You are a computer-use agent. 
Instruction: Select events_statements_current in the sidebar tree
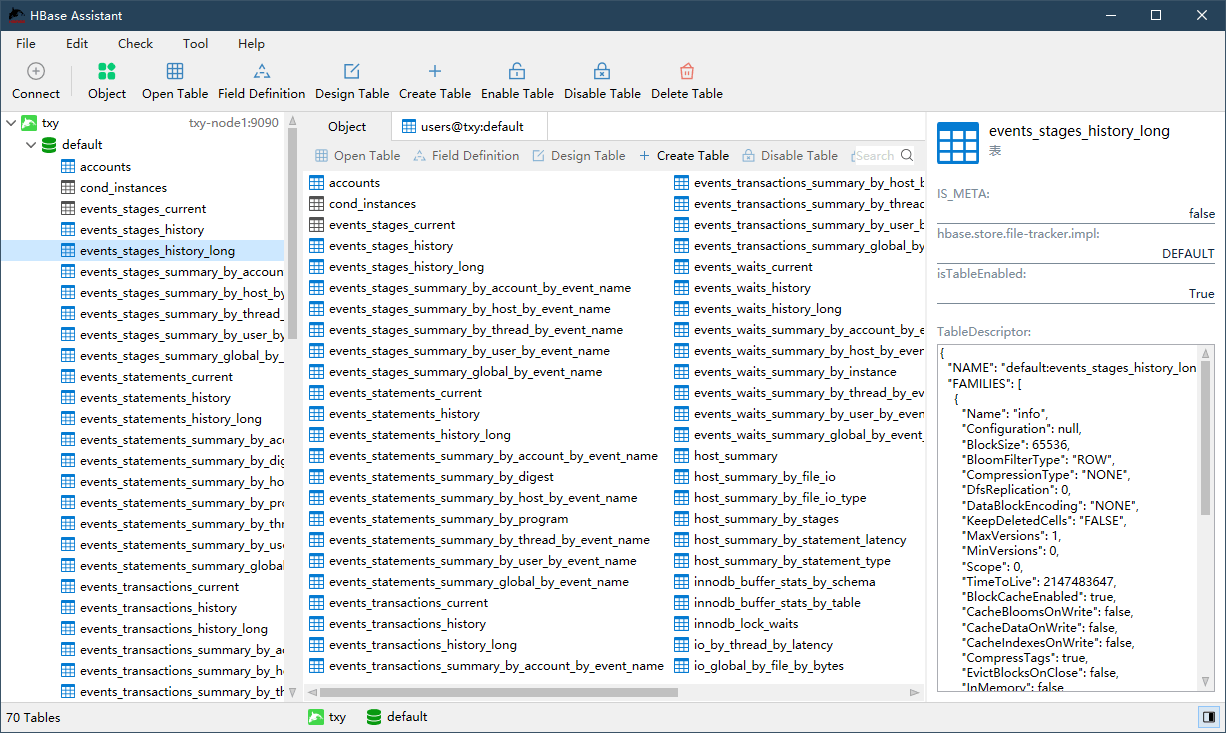pos(156,377)
